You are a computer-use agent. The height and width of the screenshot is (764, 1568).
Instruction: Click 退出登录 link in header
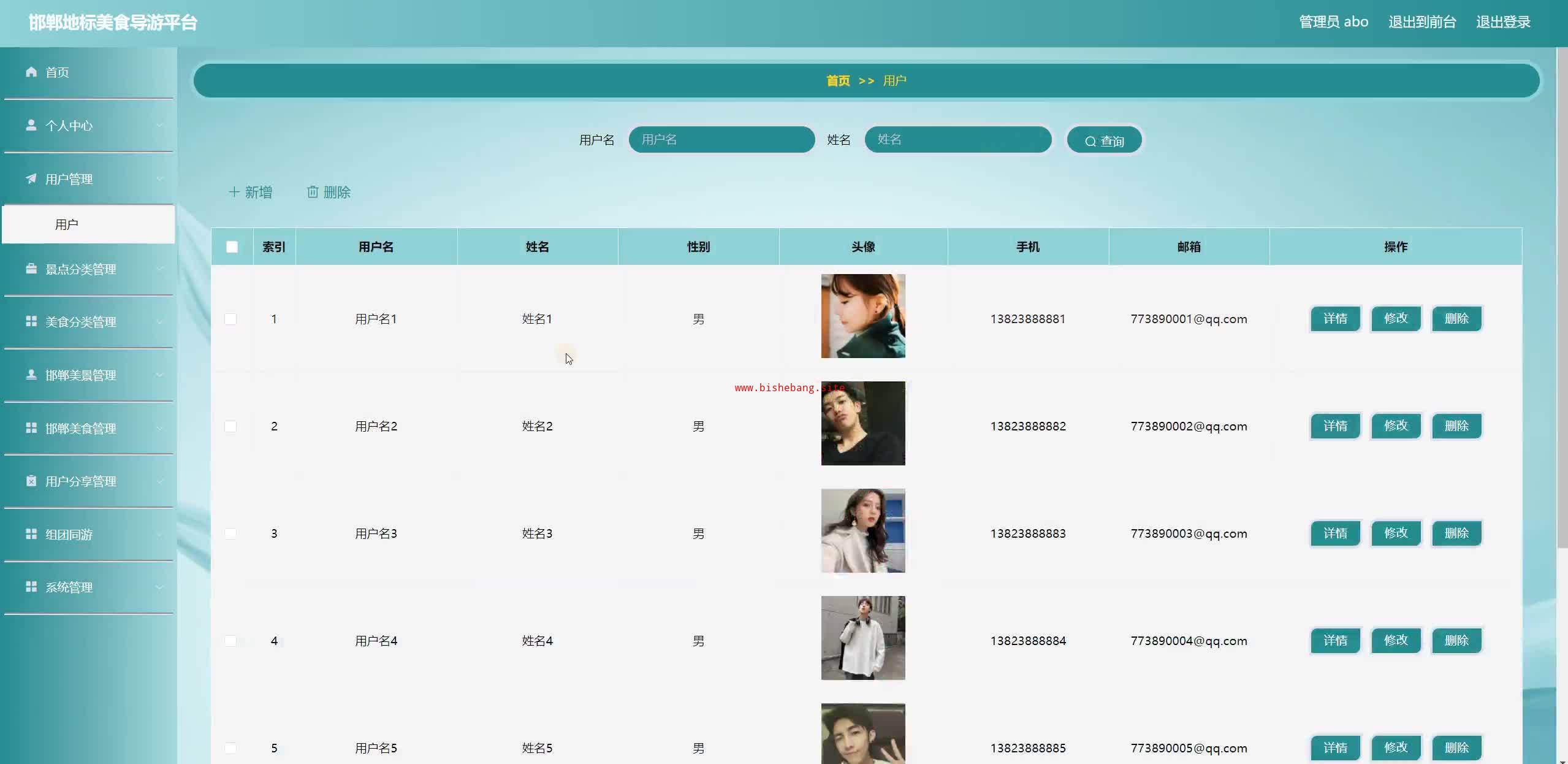[x=1503, y=22]
